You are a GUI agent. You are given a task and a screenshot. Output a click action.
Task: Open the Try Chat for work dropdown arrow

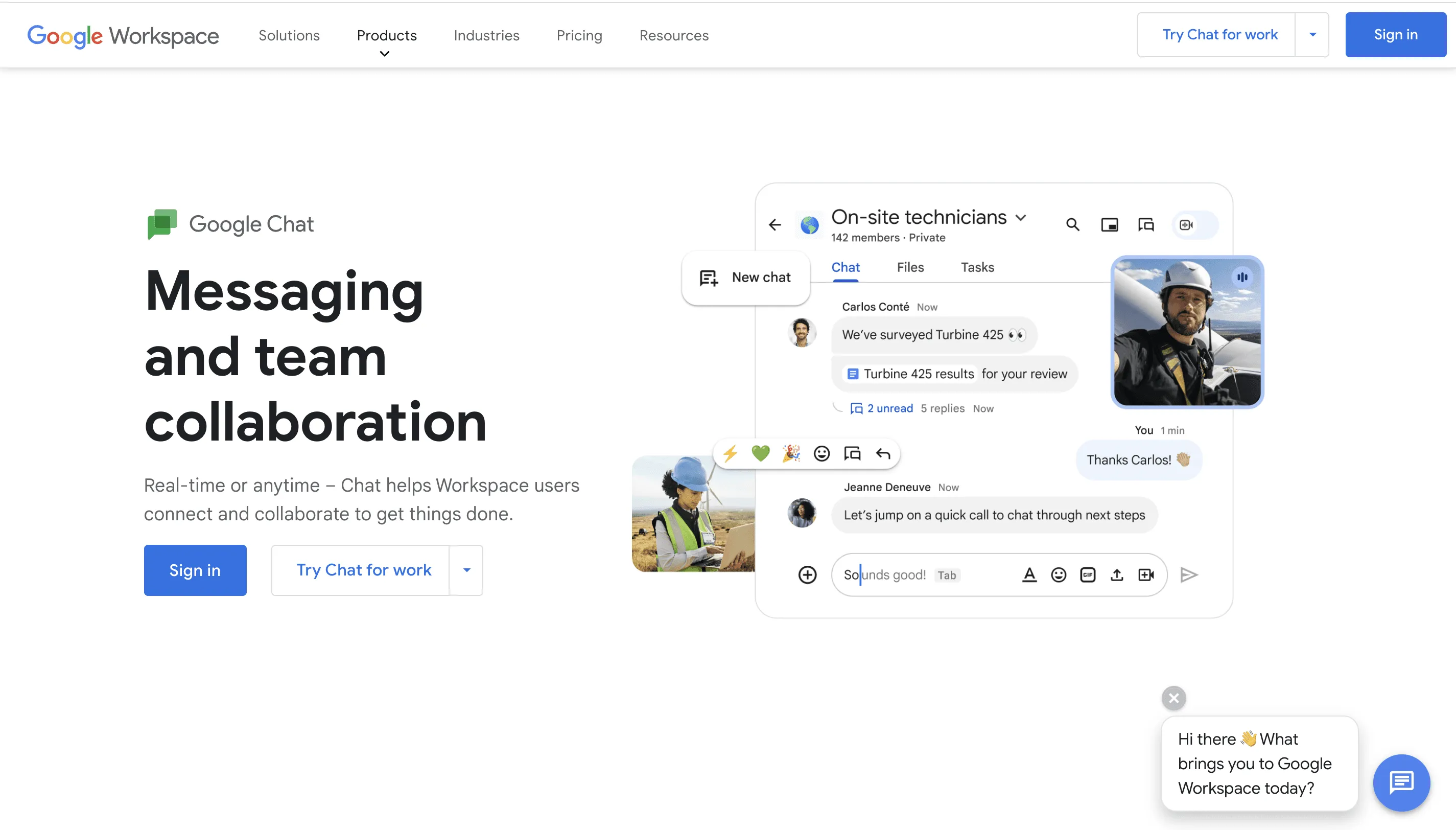coord(1312,34)
